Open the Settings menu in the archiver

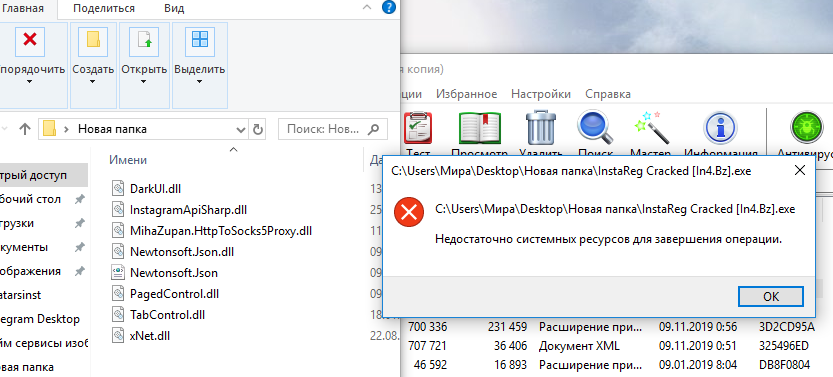pos(541,94)
